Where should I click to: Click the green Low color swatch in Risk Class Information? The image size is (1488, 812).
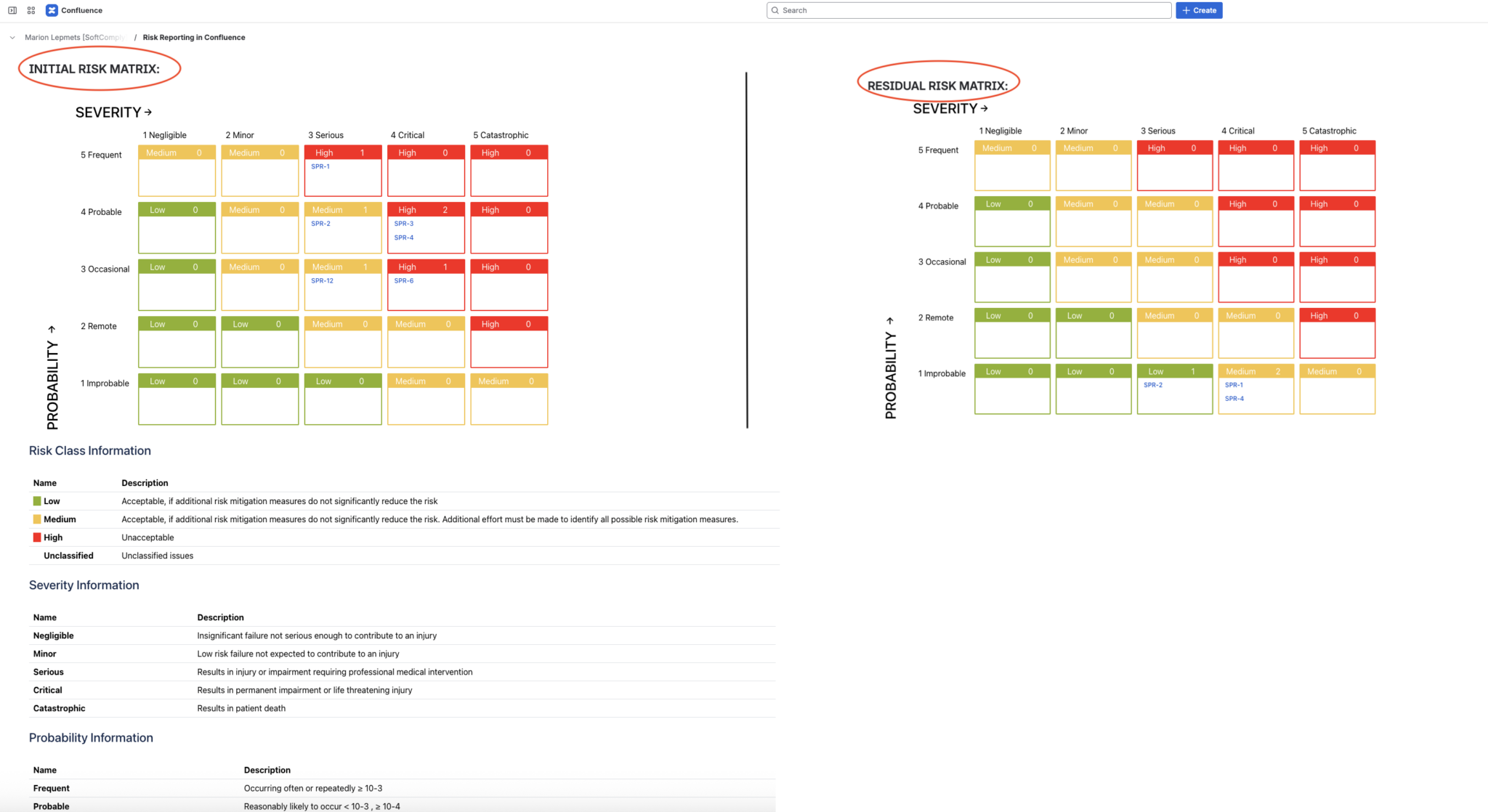[37, 501]
